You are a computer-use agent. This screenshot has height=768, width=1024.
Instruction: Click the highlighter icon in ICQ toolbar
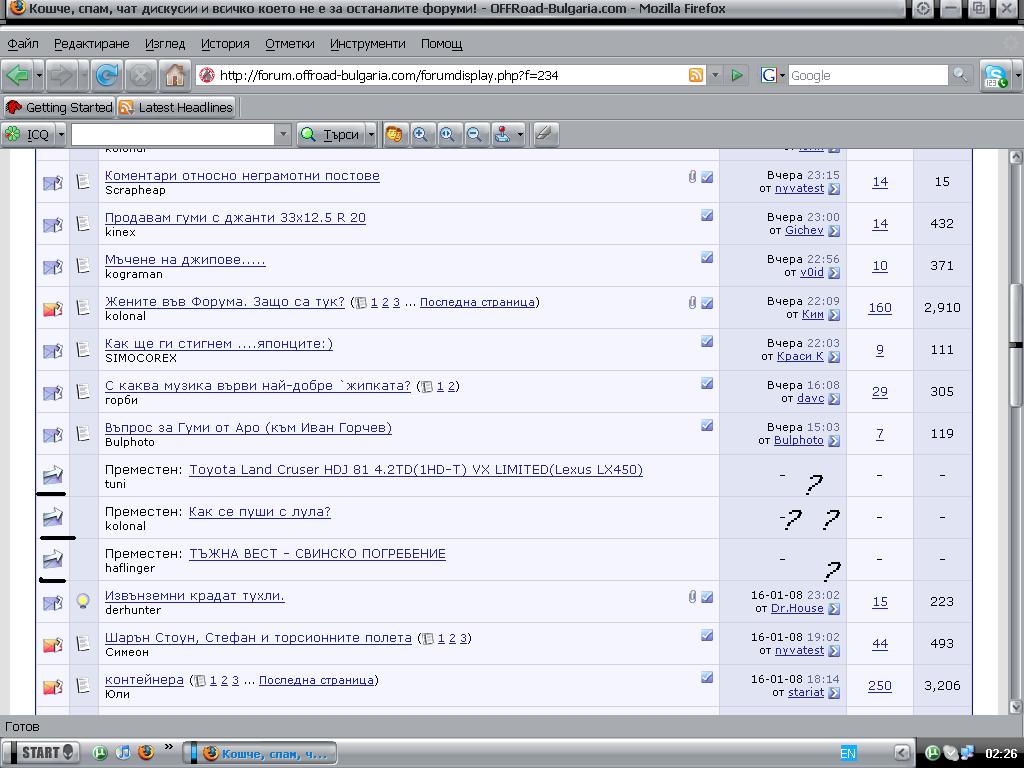point(544,134)
